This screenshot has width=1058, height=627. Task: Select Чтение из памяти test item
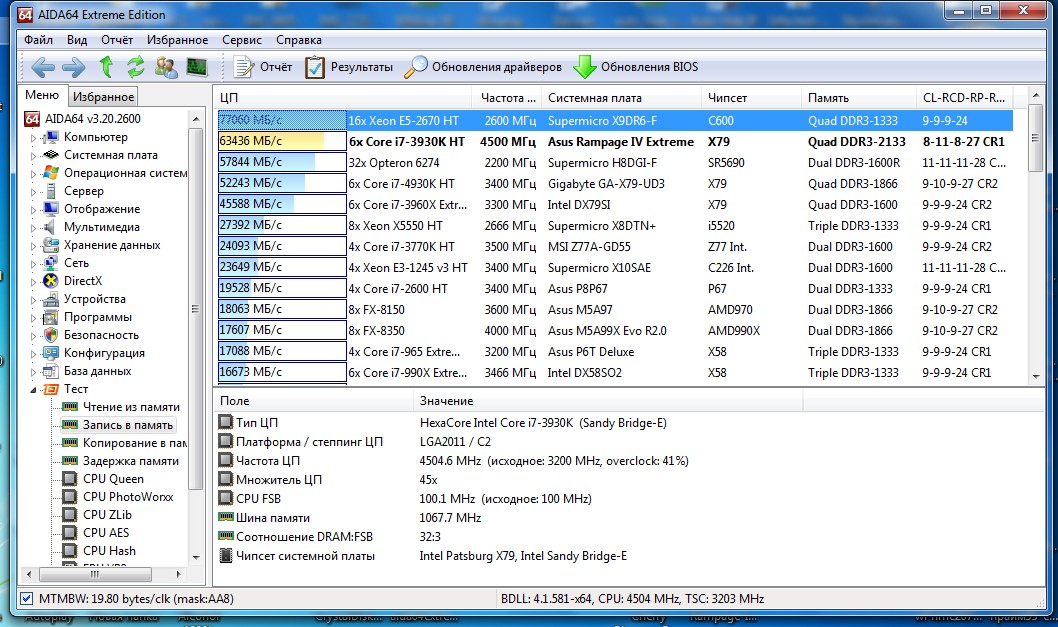[131, 407]
